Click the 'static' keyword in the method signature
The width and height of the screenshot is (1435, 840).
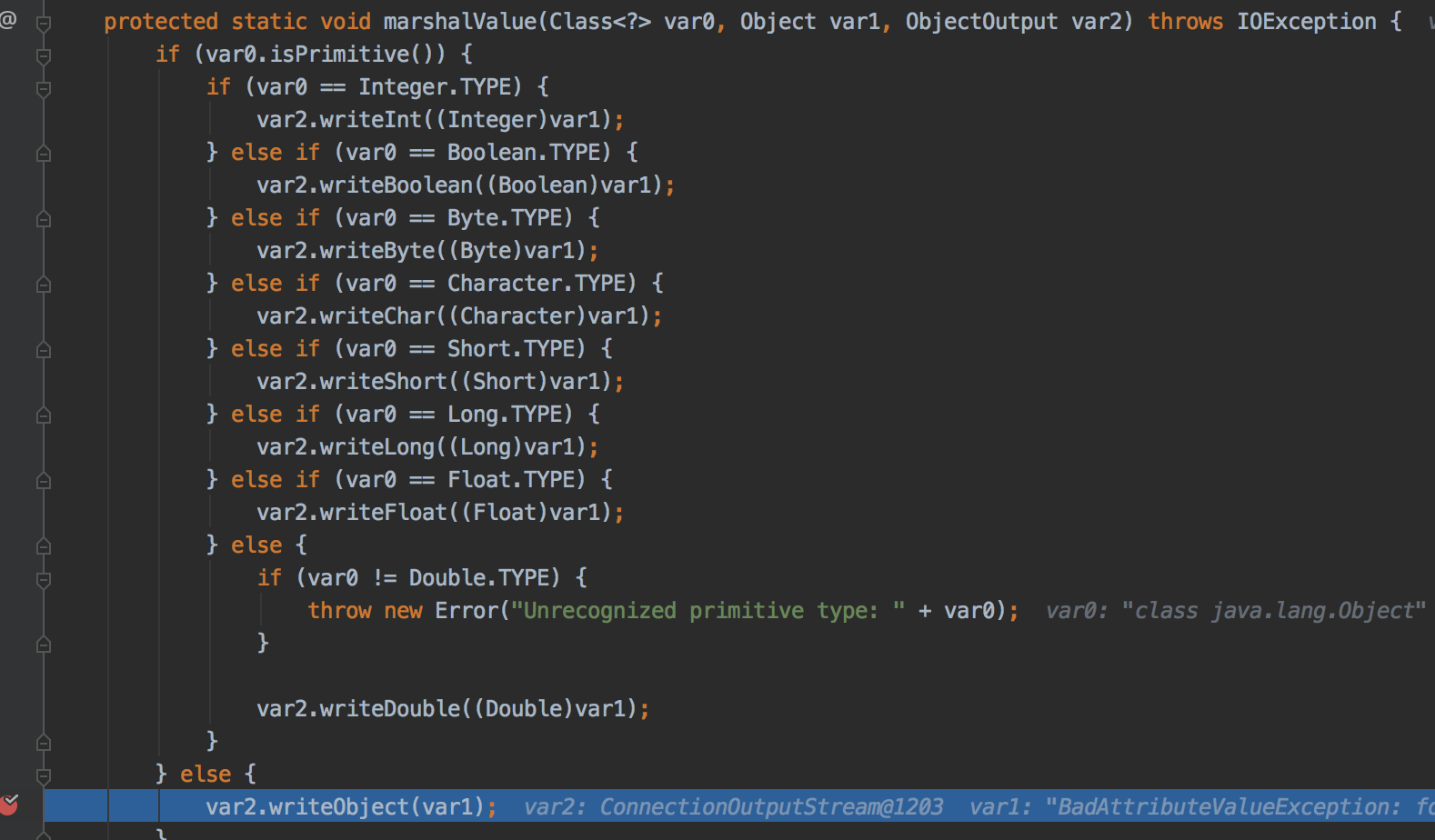pyautogui.click(x=269, y=22)
